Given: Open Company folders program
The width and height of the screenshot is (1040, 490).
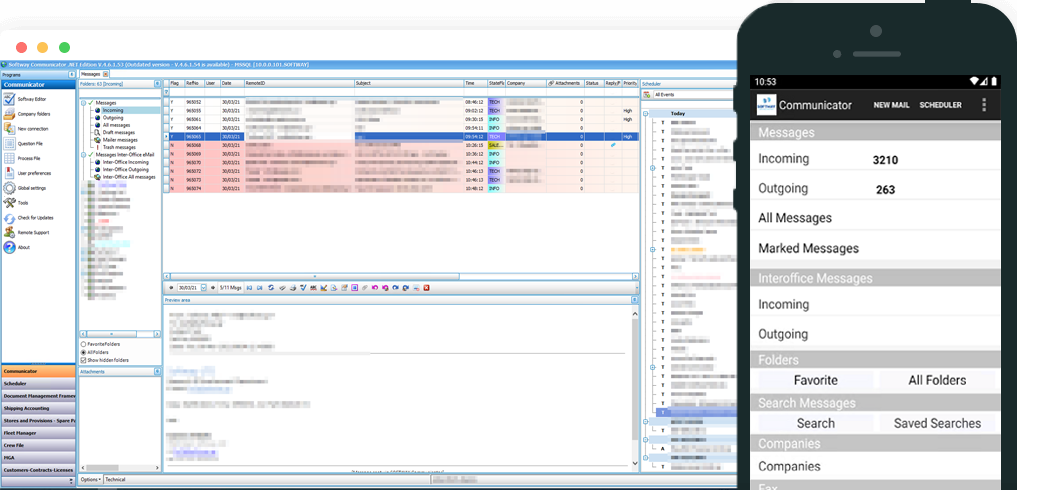Looking at the screenshot, I should (27, 114).
